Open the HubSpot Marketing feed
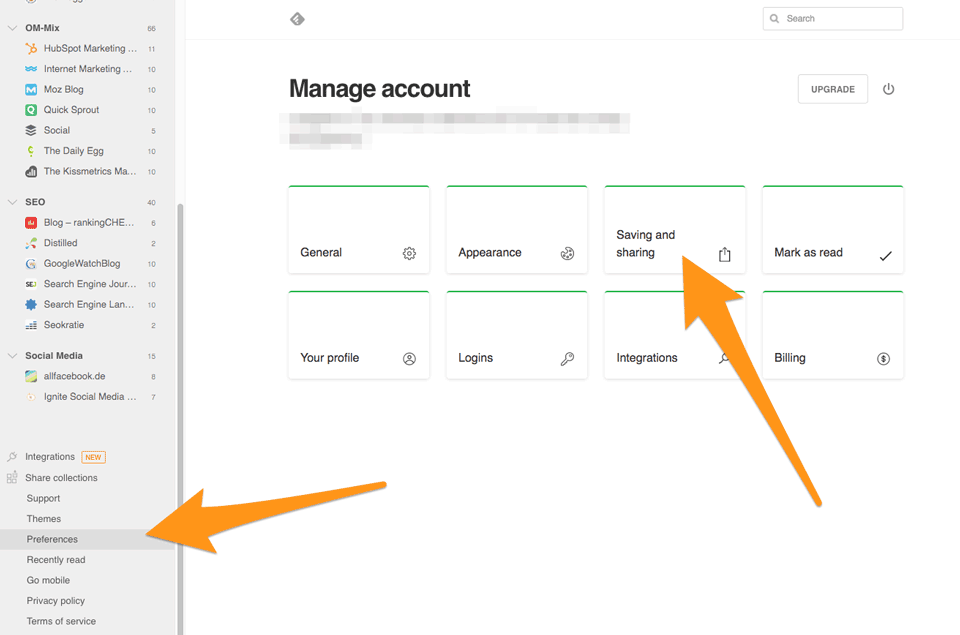Screen dimensions: 960x635 click(x=89, y=48)
